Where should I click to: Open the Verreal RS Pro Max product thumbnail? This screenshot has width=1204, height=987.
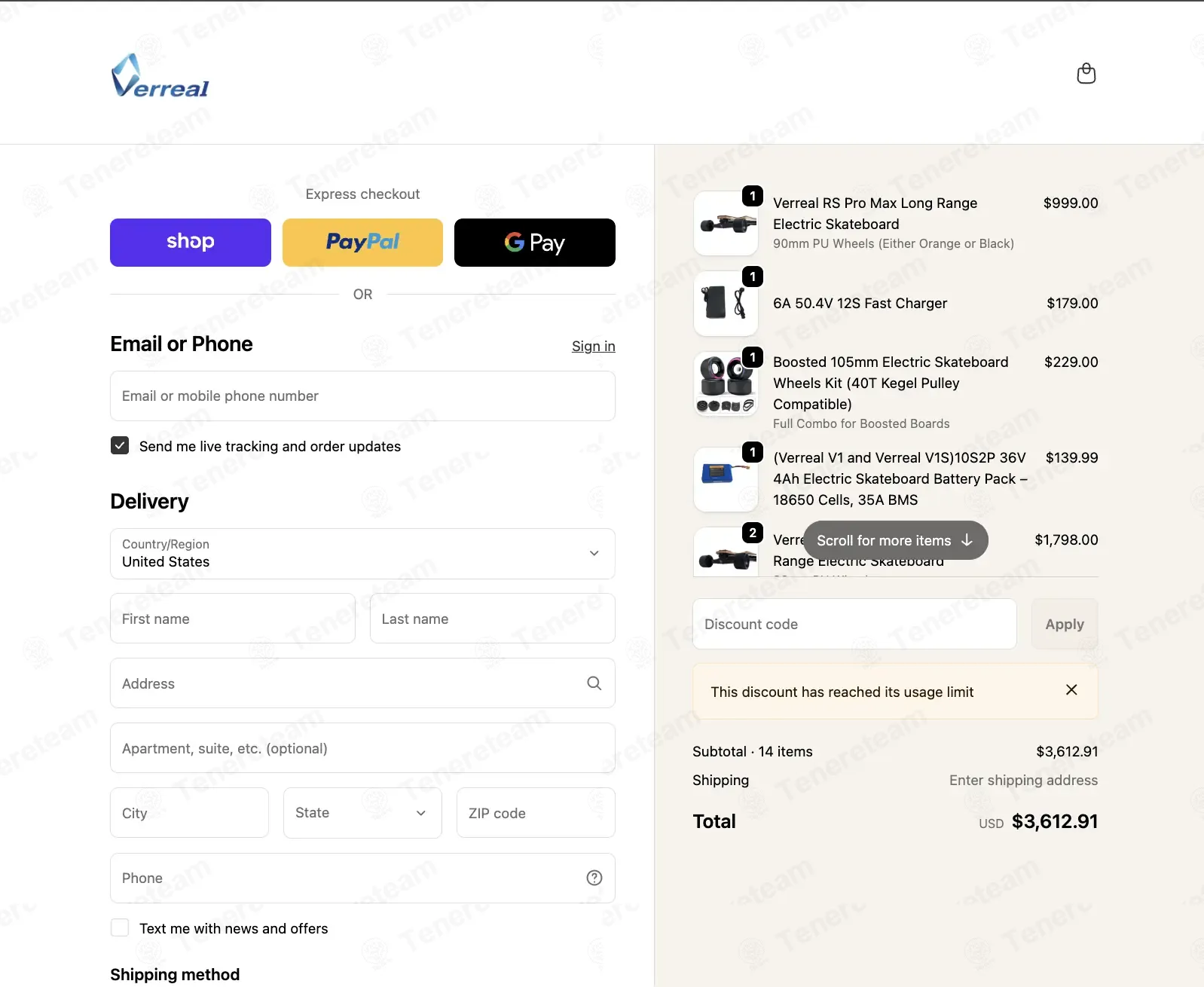(x=726, y=224)
